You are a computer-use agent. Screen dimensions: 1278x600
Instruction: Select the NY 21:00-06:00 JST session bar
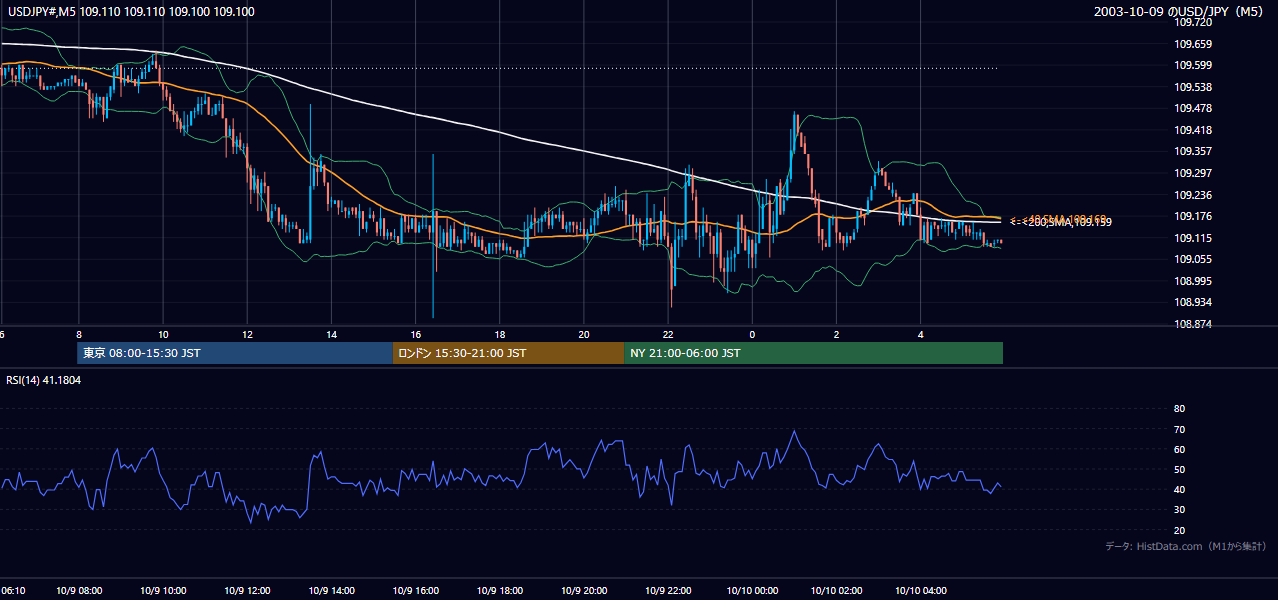(x=813, y=353)
